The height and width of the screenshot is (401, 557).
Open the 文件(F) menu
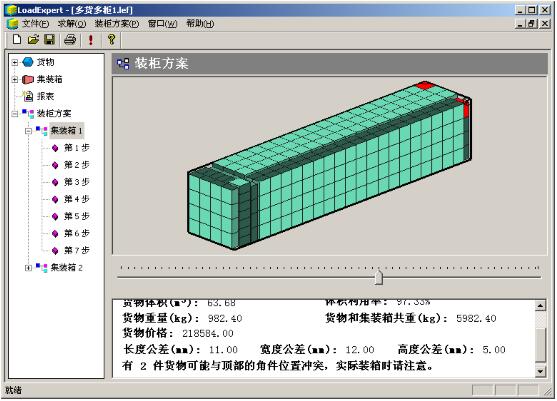point(36,24)
